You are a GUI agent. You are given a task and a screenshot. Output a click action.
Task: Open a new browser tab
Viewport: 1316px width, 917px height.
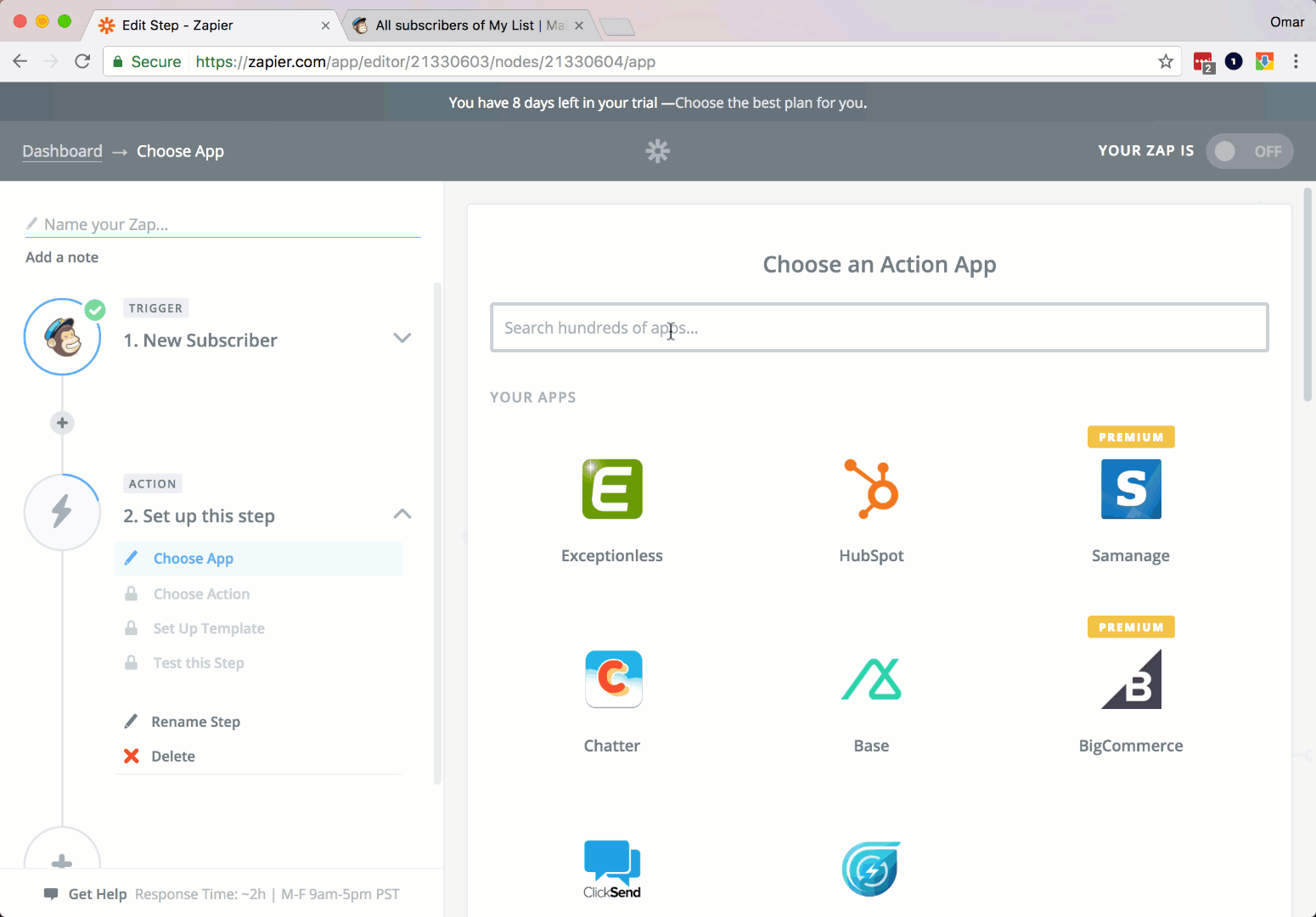coord(617,27)
